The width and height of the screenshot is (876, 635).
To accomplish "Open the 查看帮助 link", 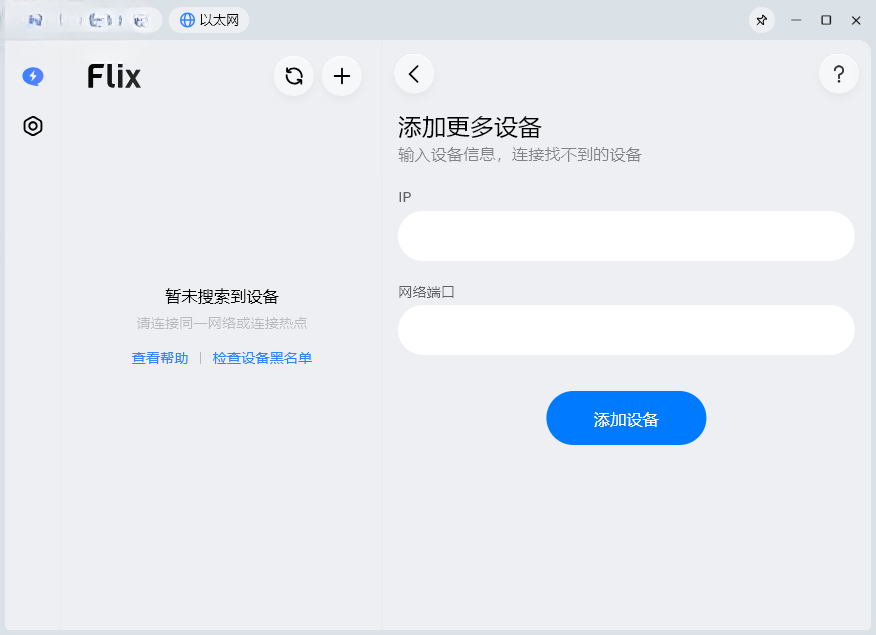I will coord(160,358).
